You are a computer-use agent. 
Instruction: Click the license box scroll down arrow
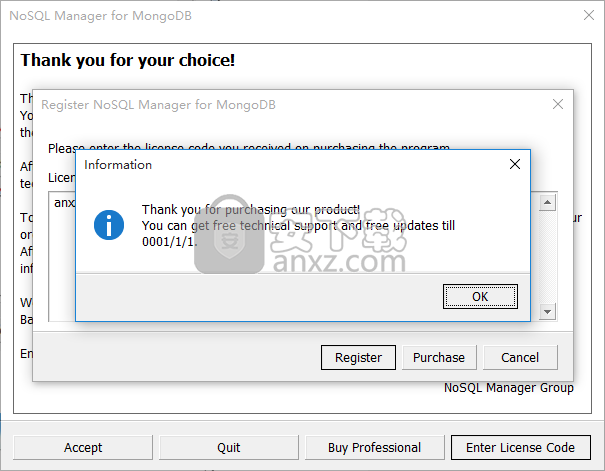547,312
